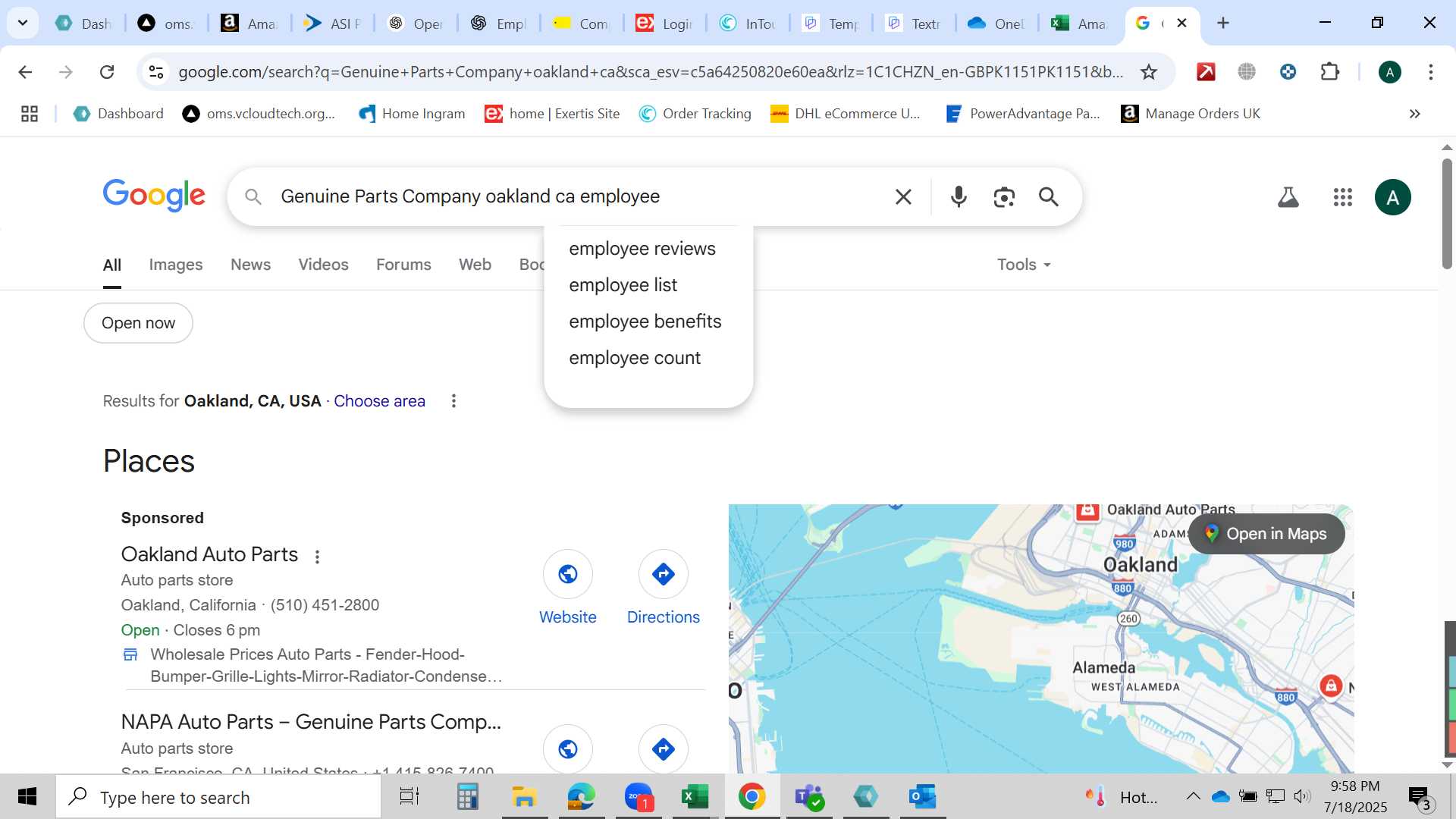The image size is (1456, 819).
Task: Open more options beside Choose area
Action: pyautogui.click(x=453, y=401)
